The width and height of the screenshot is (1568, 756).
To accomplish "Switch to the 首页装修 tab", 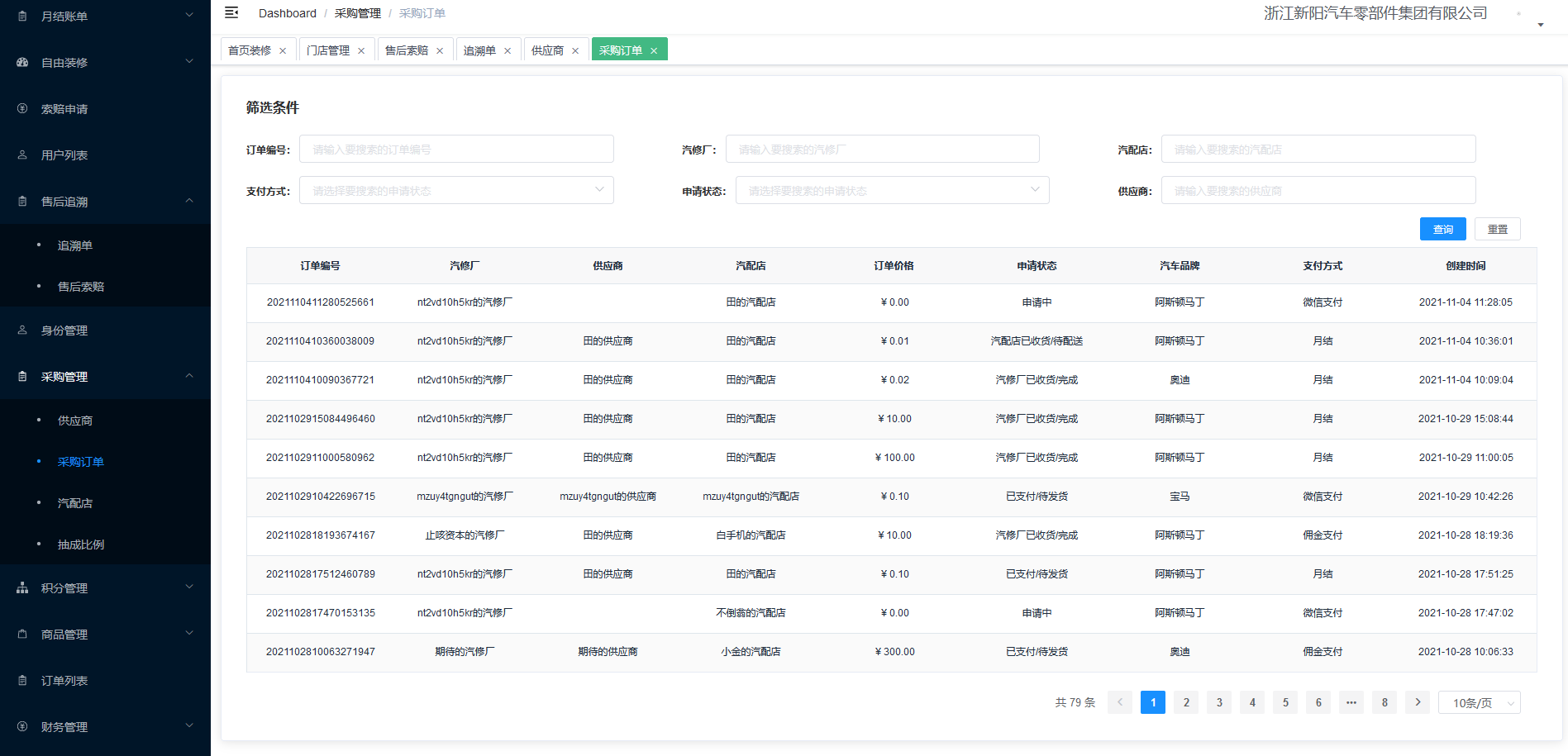I will click(x=250, y=50).
